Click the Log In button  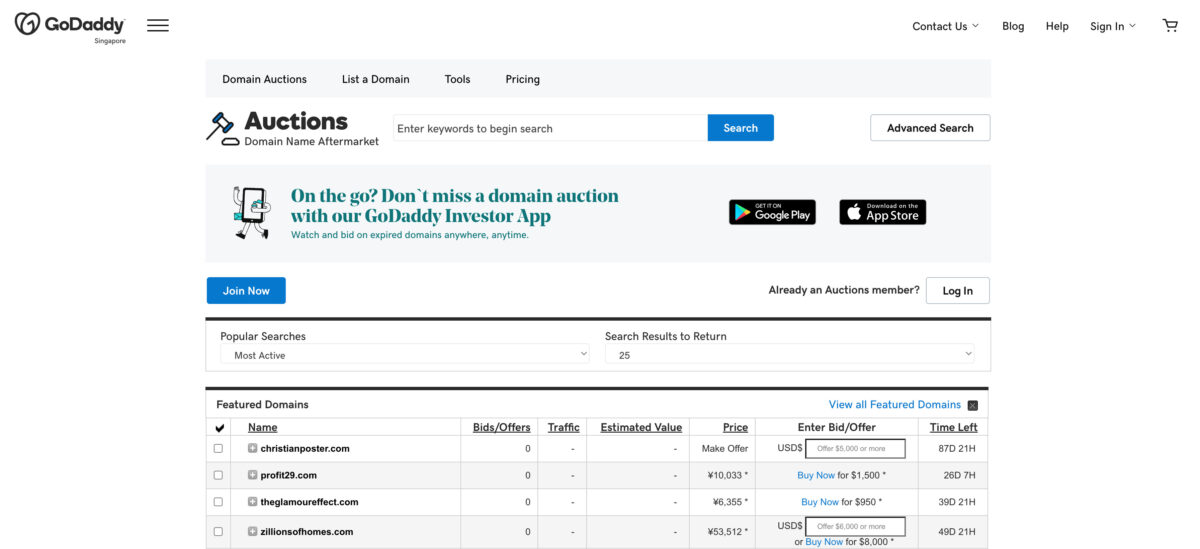[957, 291]
